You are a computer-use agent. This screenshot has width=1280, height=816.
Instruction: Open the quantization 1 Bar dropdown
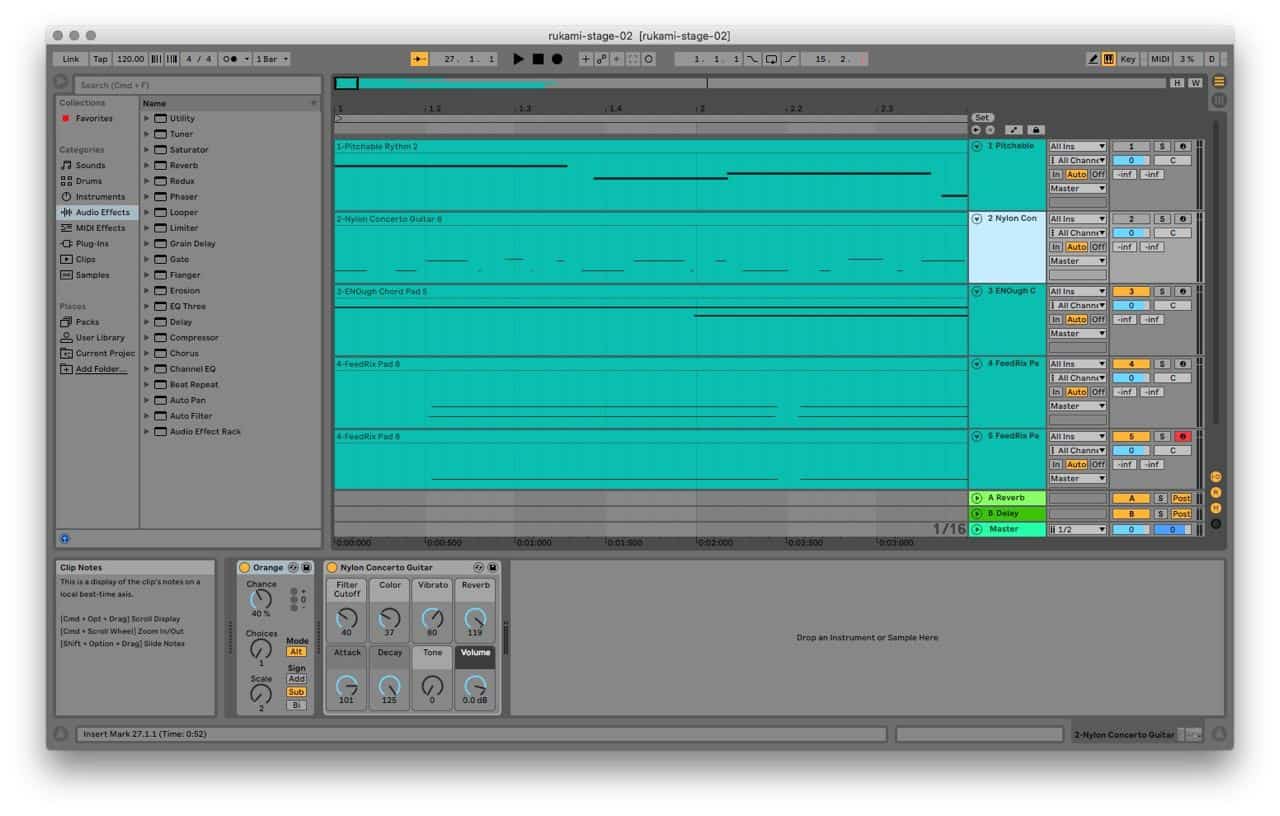tap(272, 59)
